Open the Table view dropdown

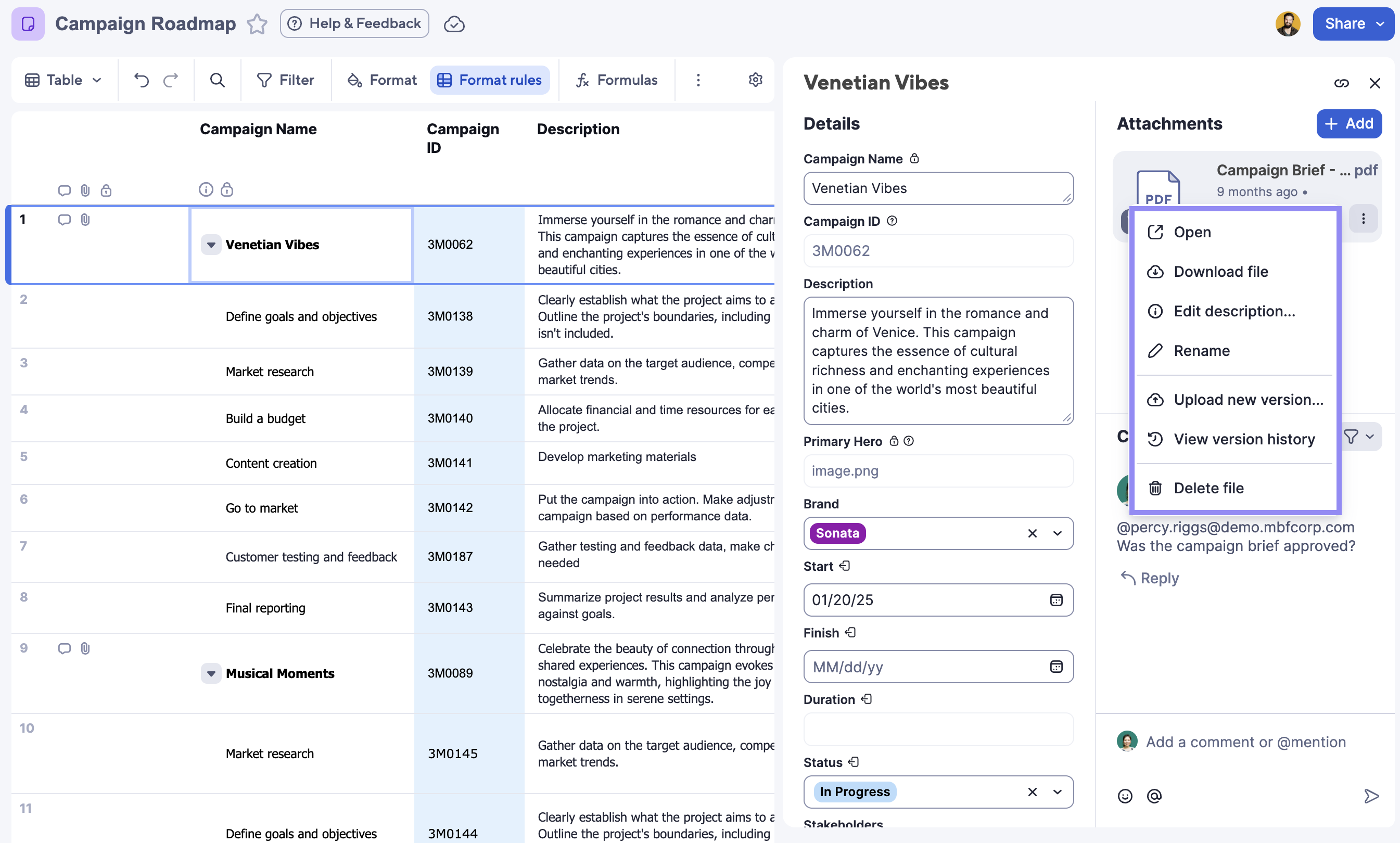(63, 80)
